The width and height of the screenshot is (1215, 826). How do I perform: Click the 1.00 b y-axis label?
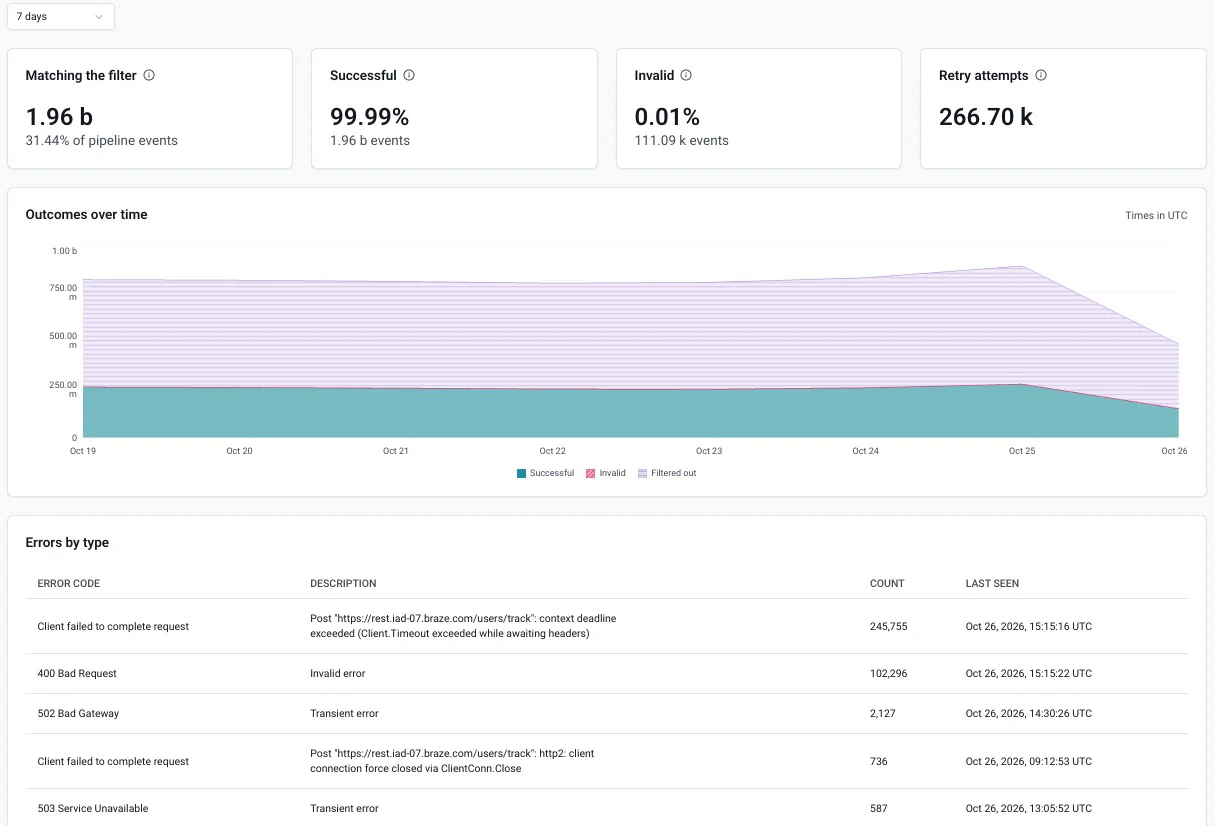coord(65,251)
